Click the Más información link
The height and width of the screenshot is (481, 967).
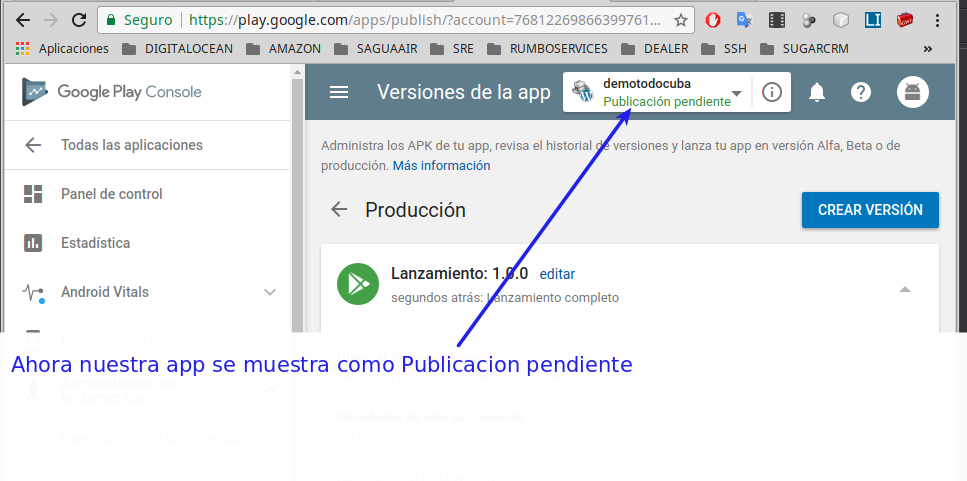click(x=442, y=165)
